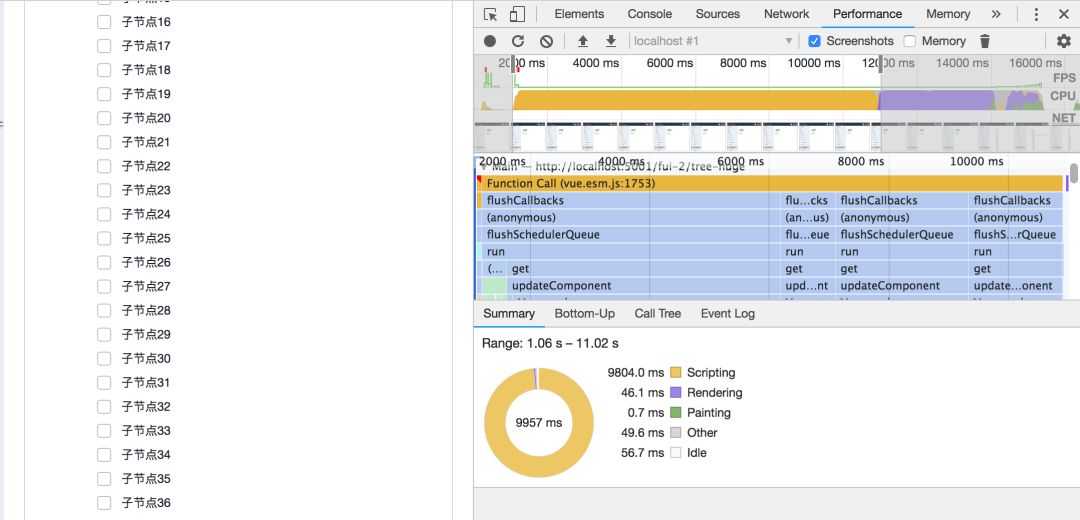Toggle the device toolbar icon
This screenshot has height=520, width=1080.
point(517,14)
